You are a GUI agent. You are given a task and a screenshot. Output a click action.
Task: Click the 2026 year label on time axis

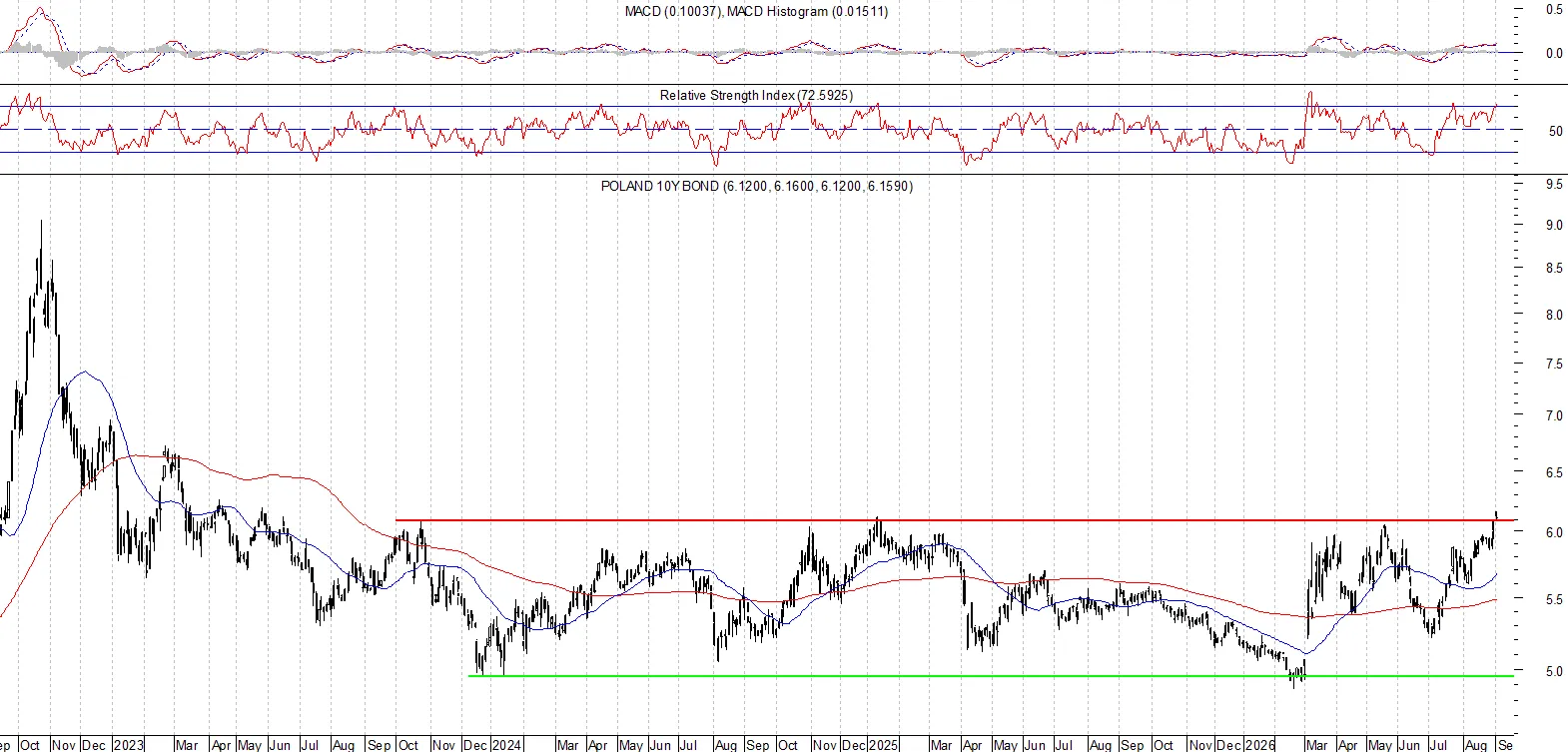pyautogui.click(x=1259, y=745)
